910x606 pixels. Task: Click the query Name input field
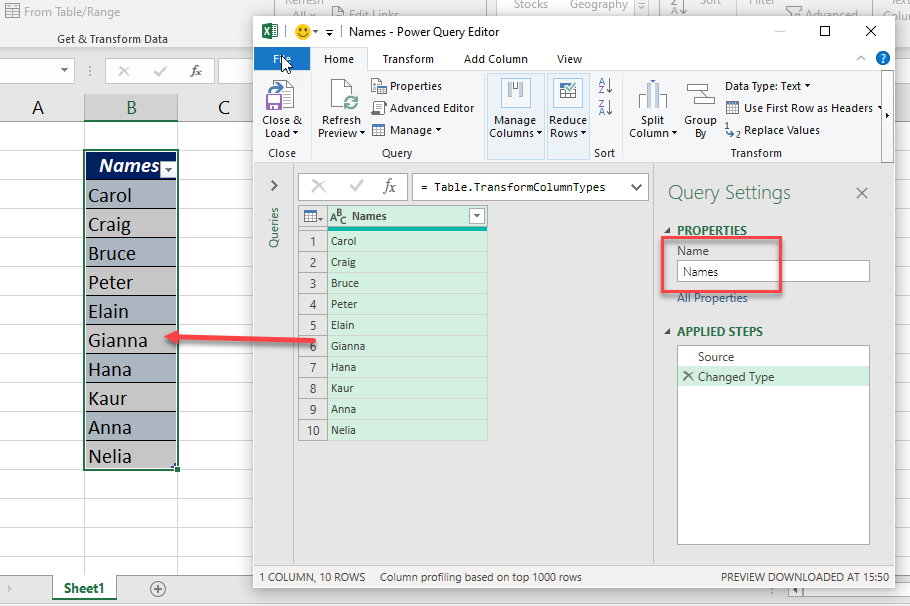coord(773,272)
